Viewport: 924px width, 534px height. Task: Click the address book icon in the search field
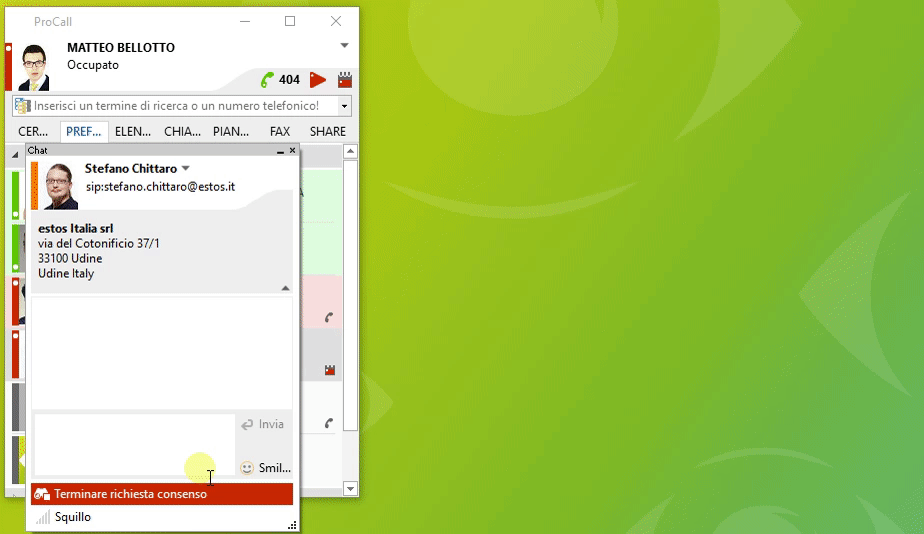(x=22, y=106)
